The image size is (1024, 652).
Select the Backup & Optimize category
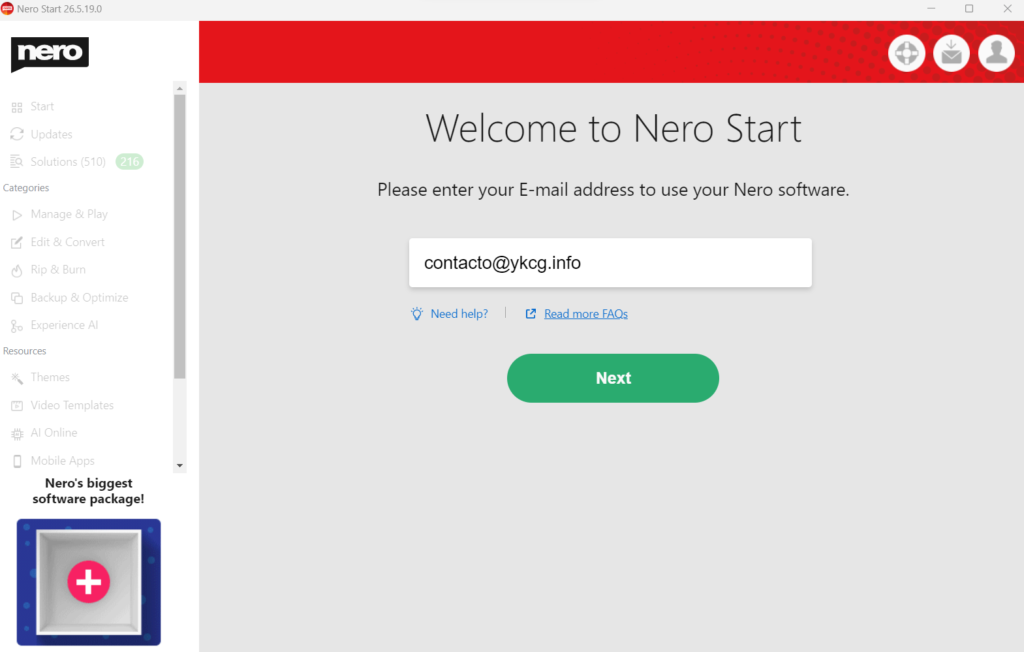[79, 297]
